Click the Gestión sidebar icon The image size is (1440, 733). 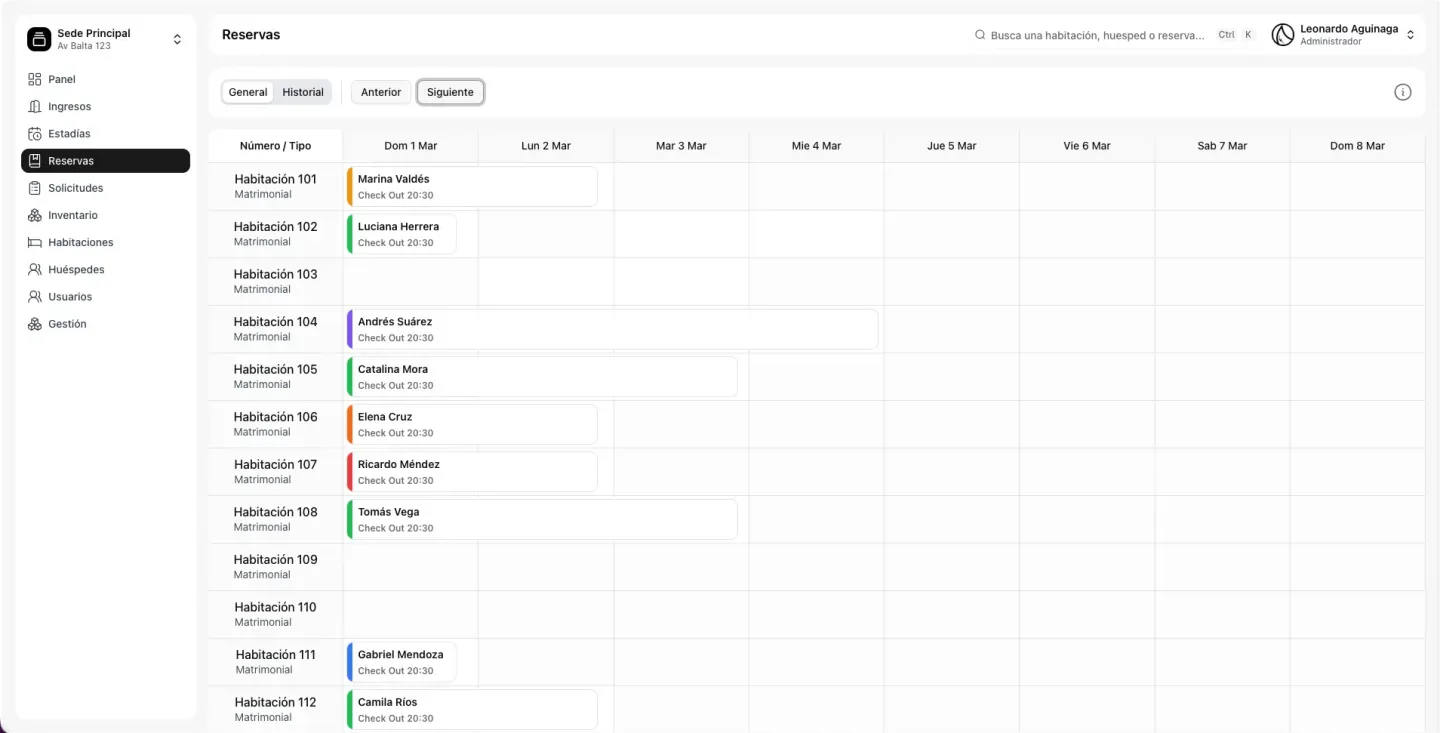pyautogui.click(x=35, y=324)
